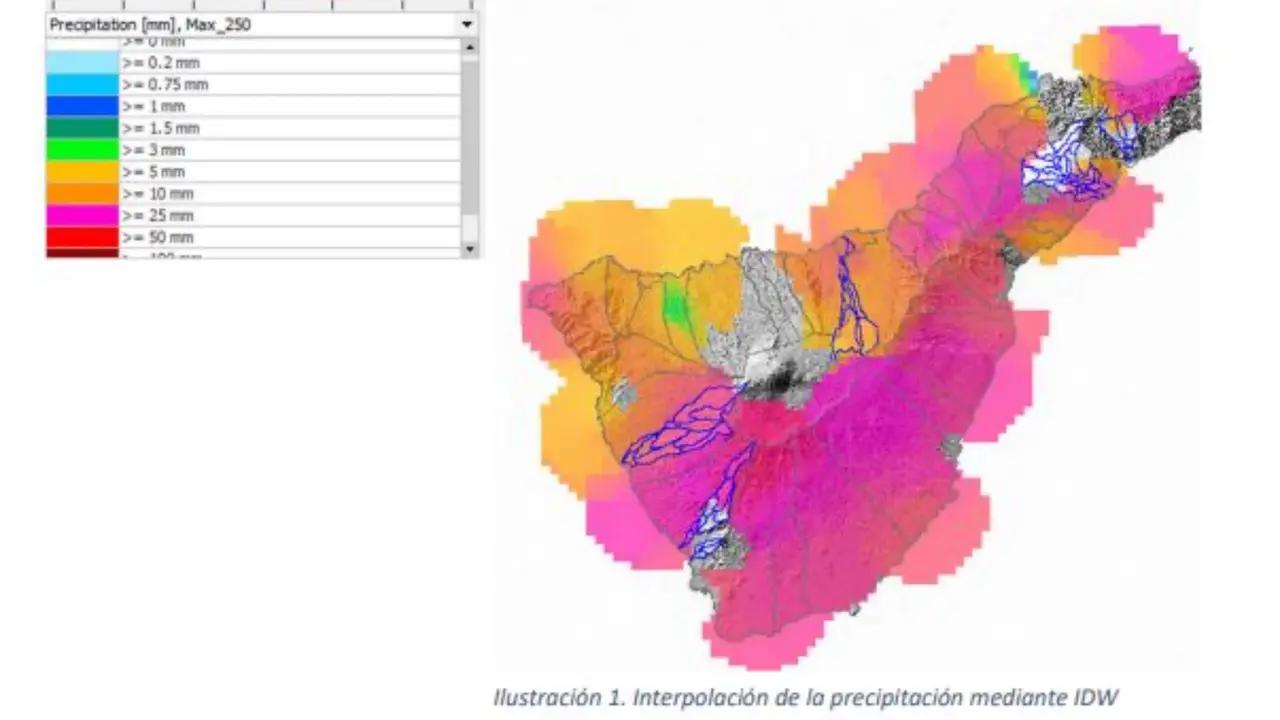This screenshot has height=720, width=1280.
Task: Select the magenta >= 25 mm swatch
Action: click(82, 215)
